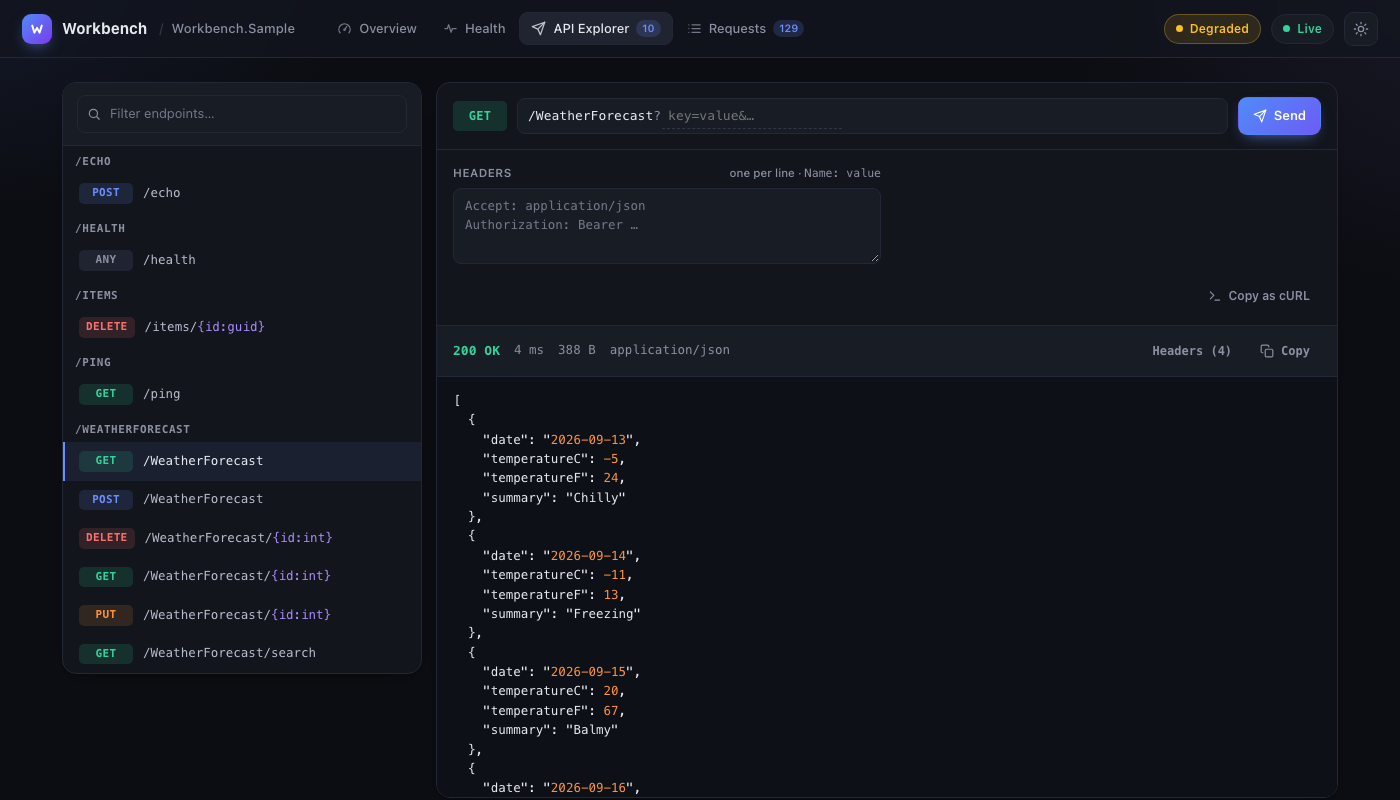Screen dimensions: 1400x800
Task: Click the /WEATHERFORECAST group heading
Action: (x=133, y=429)
